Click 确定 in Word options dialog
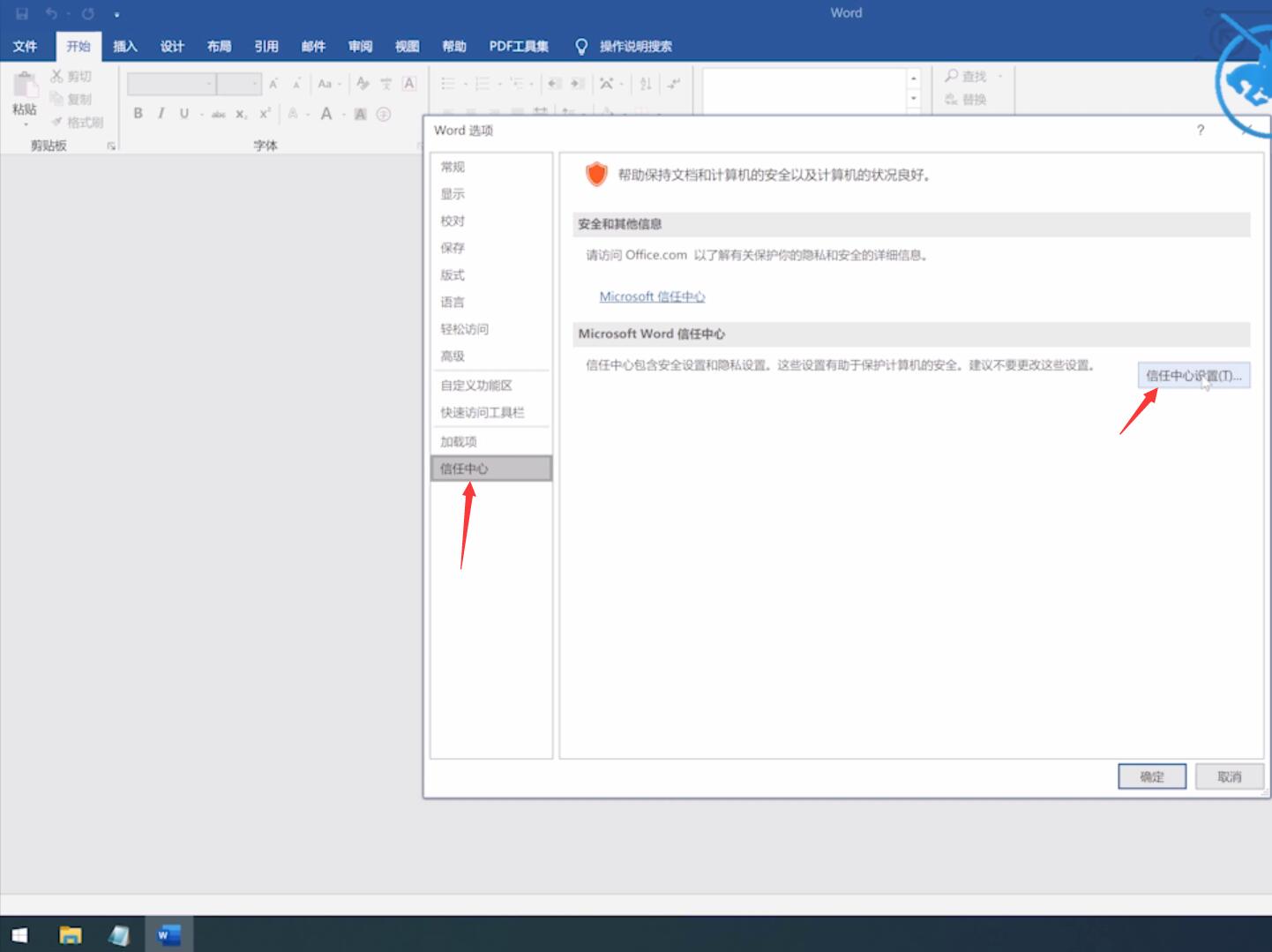Image resolution: width=1272 pixels, height=952 pixels. pyautogui.click(x=1152, y=776)
